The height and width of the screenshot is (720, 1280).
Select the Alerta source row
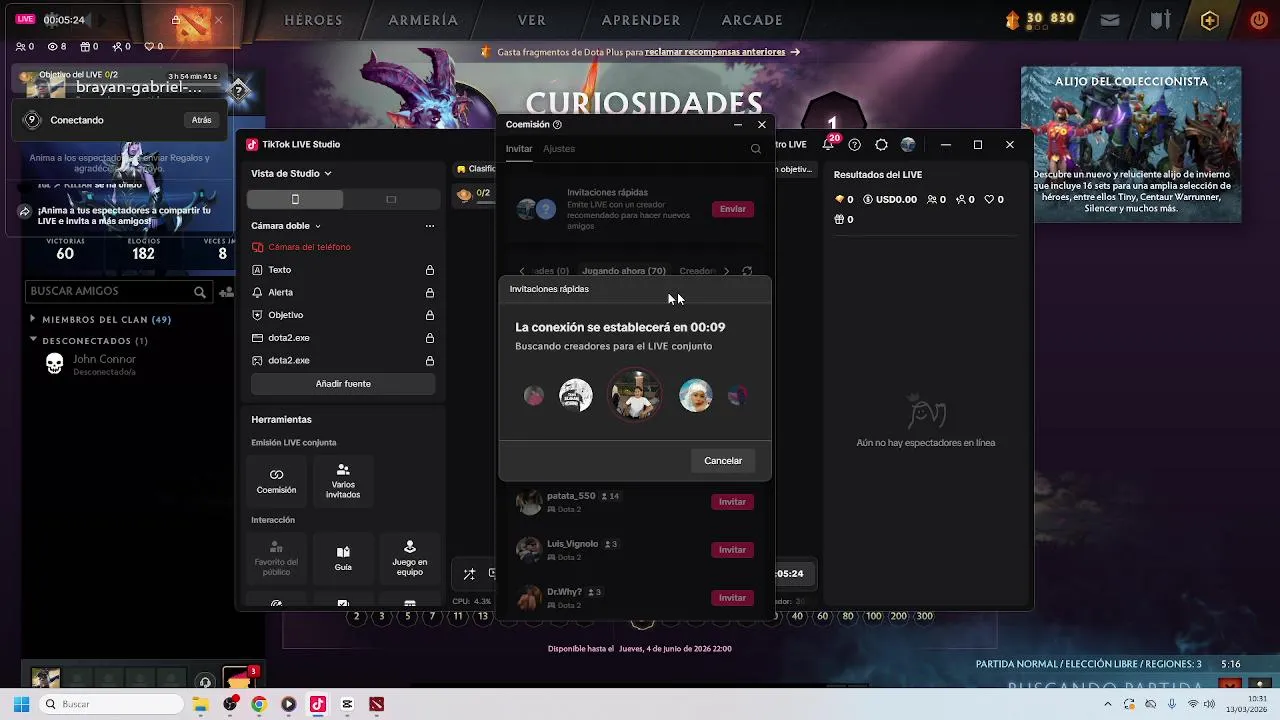(343, 292)
